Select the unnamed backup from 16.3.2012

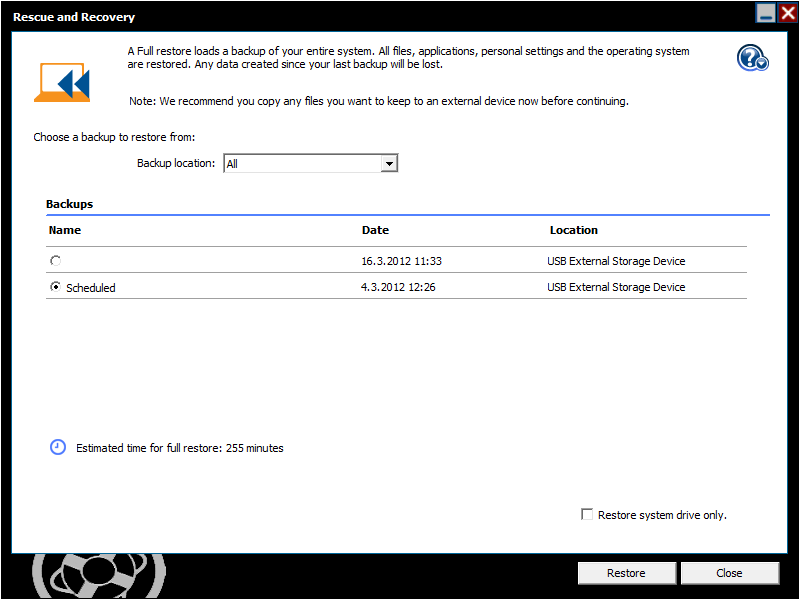coord(55,261)
